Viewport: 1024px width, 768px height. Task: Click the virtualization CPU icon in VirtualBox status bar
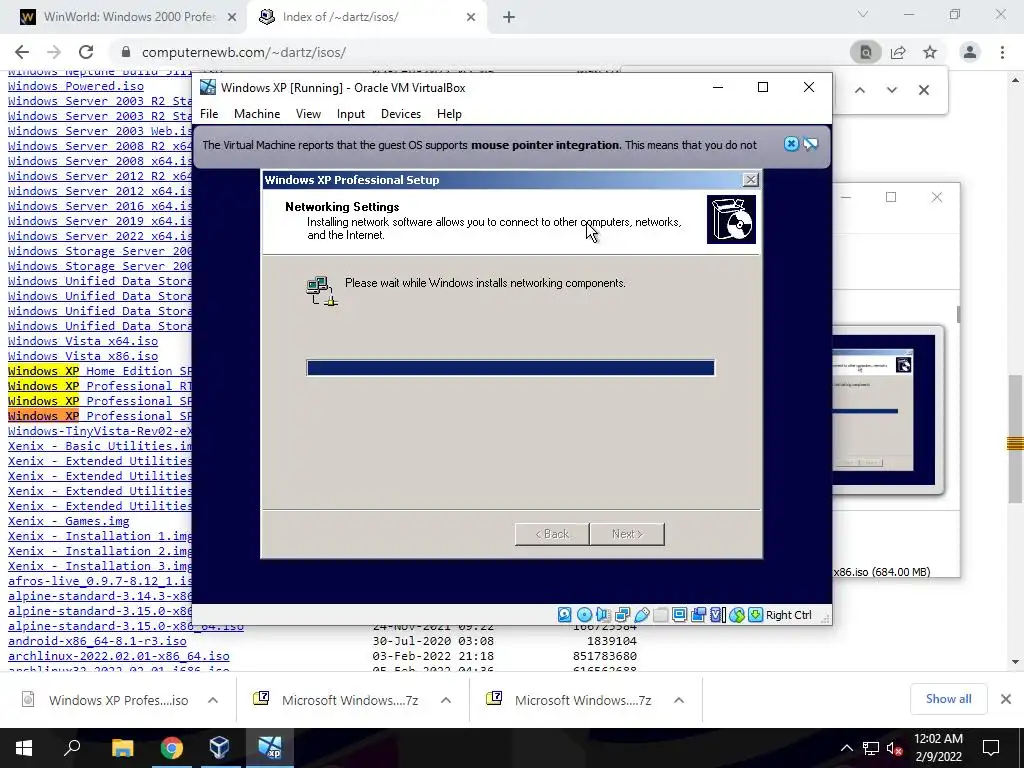click(718, 615)
